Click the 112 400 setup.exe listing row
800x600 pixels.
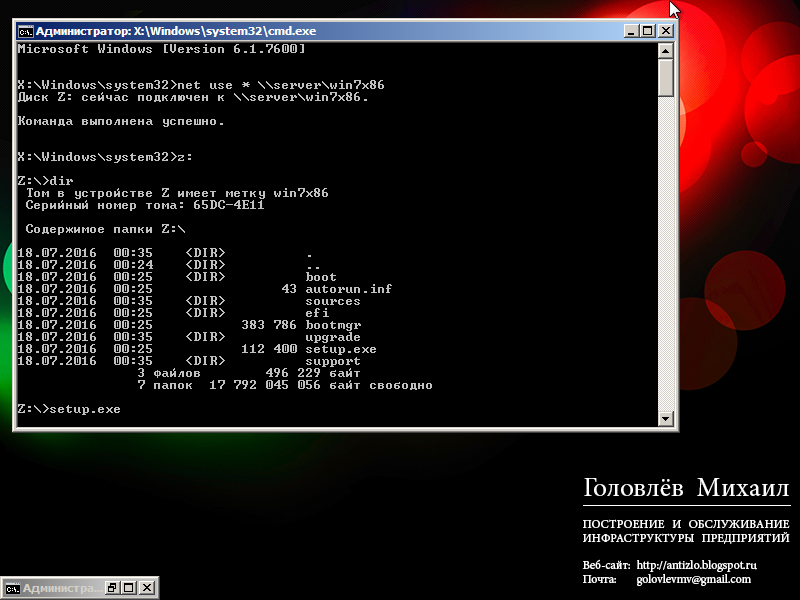tap(197, 349)
